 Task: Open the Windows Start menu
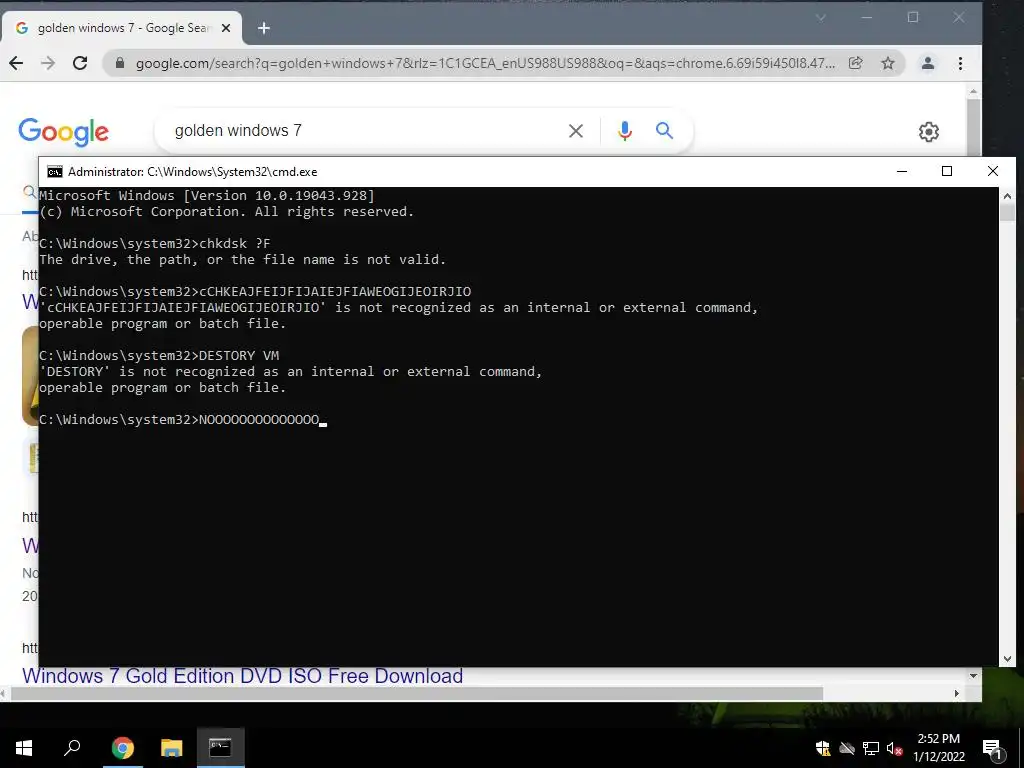(x=24, y=748)
